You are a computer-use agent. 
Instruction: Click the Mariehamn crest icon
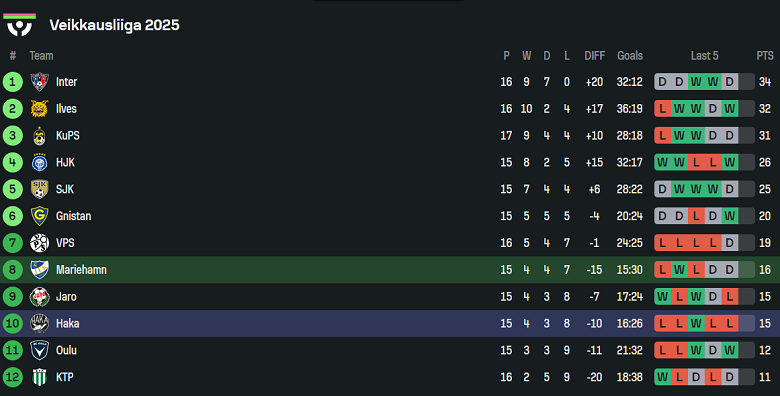click(39, 270)
